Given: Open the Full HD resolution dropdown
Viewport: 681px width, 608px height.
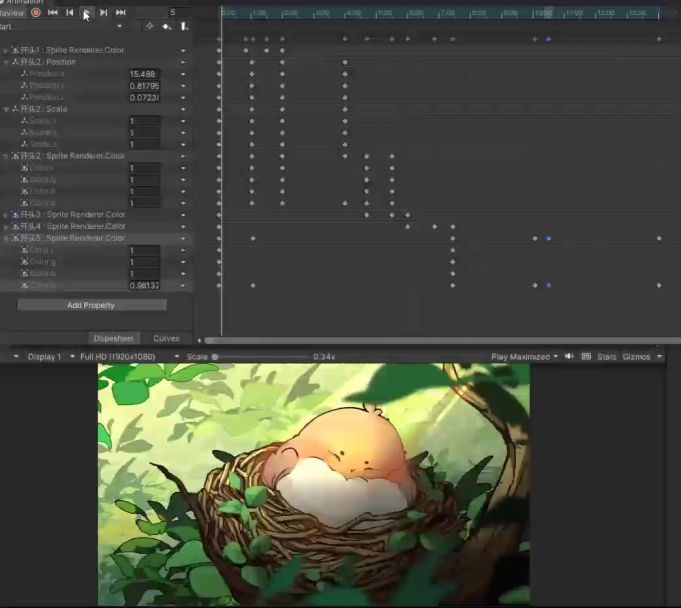Looking at the screenshot, I should pyautogui.click(x=130, y=356).
